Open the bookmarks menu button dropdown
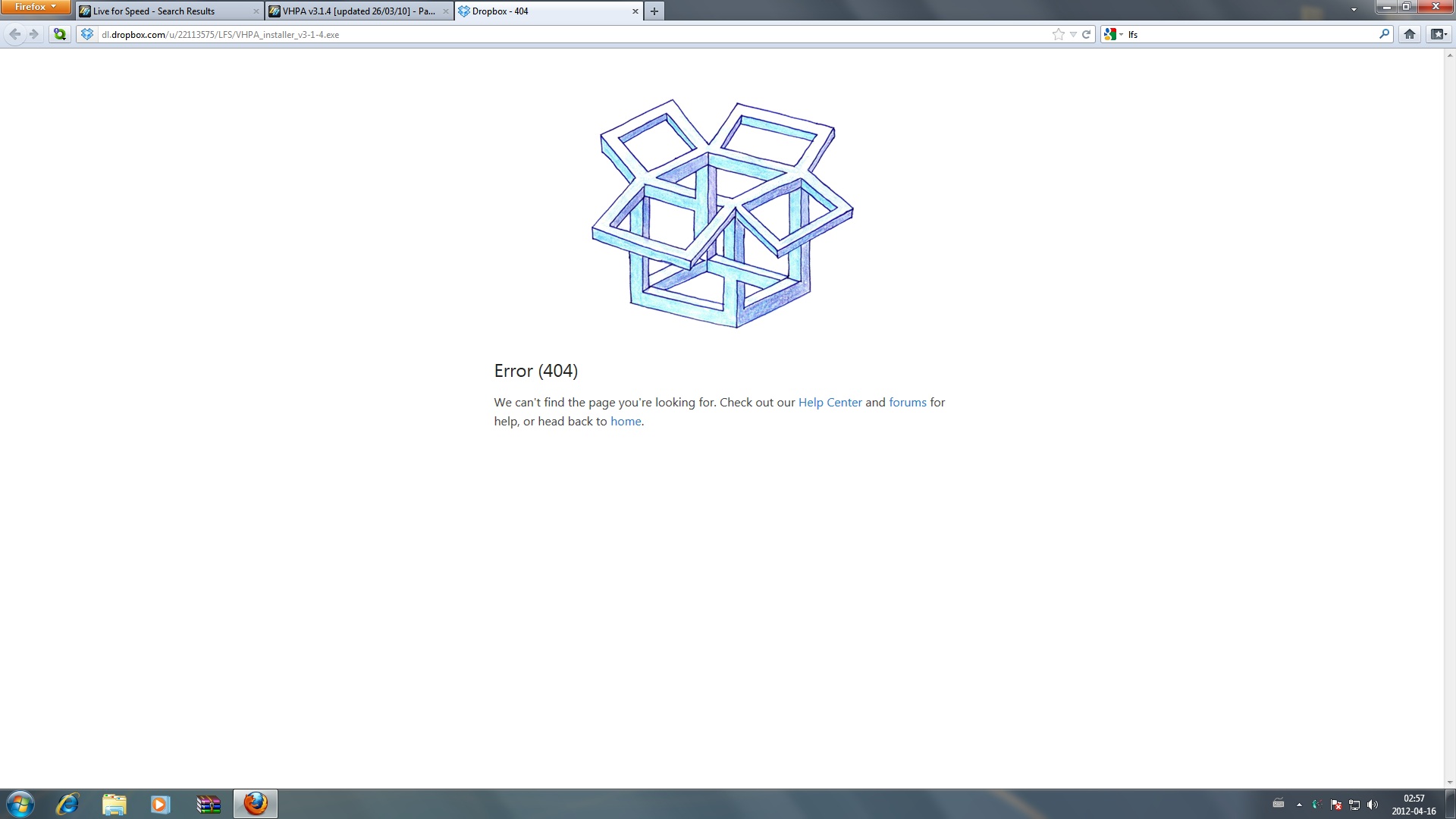The image size is (1456, 819). pos(1438,34)
